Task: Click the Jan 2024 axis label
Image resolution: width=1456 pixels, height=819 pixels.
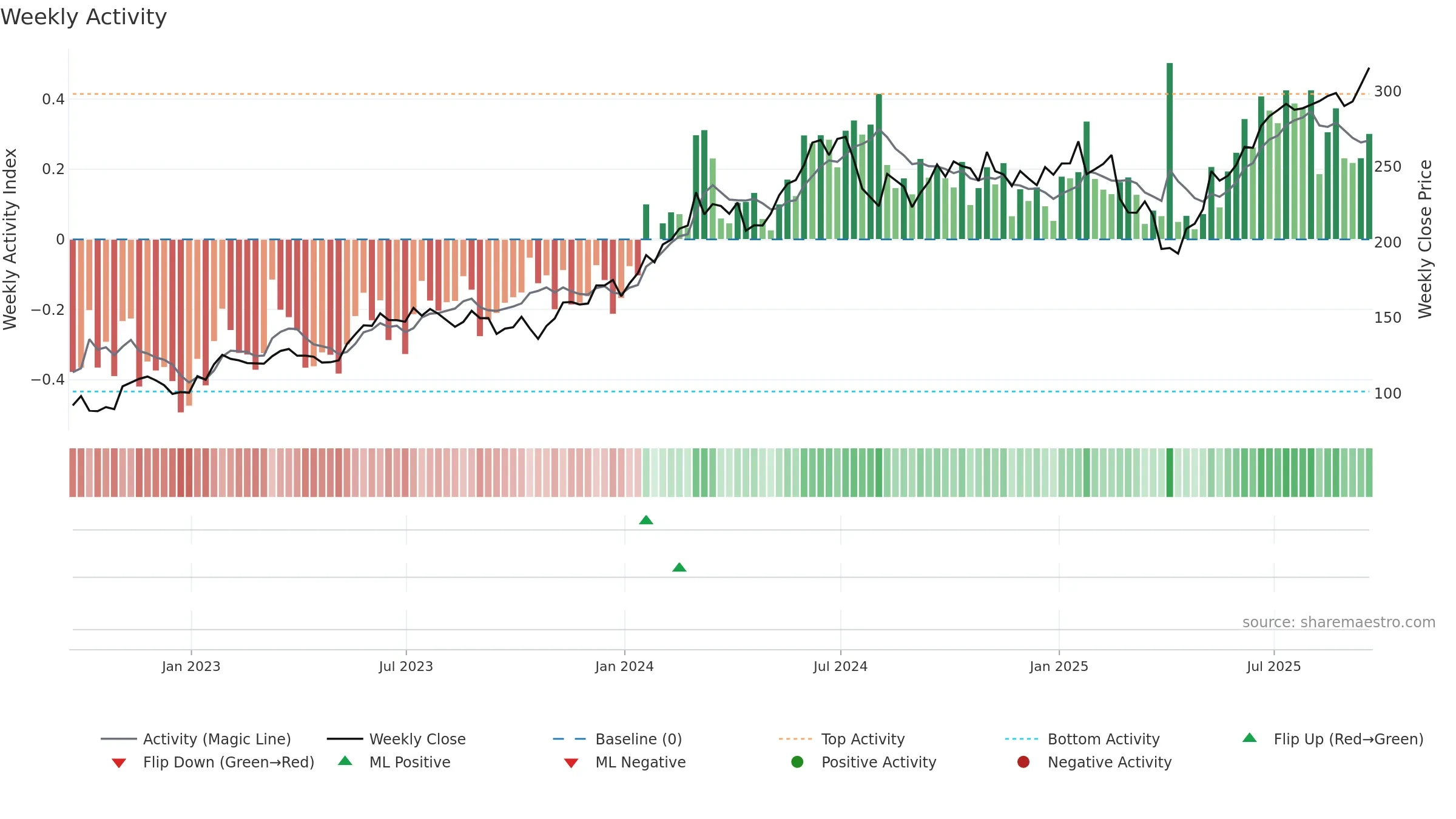Action: point(624,666)
